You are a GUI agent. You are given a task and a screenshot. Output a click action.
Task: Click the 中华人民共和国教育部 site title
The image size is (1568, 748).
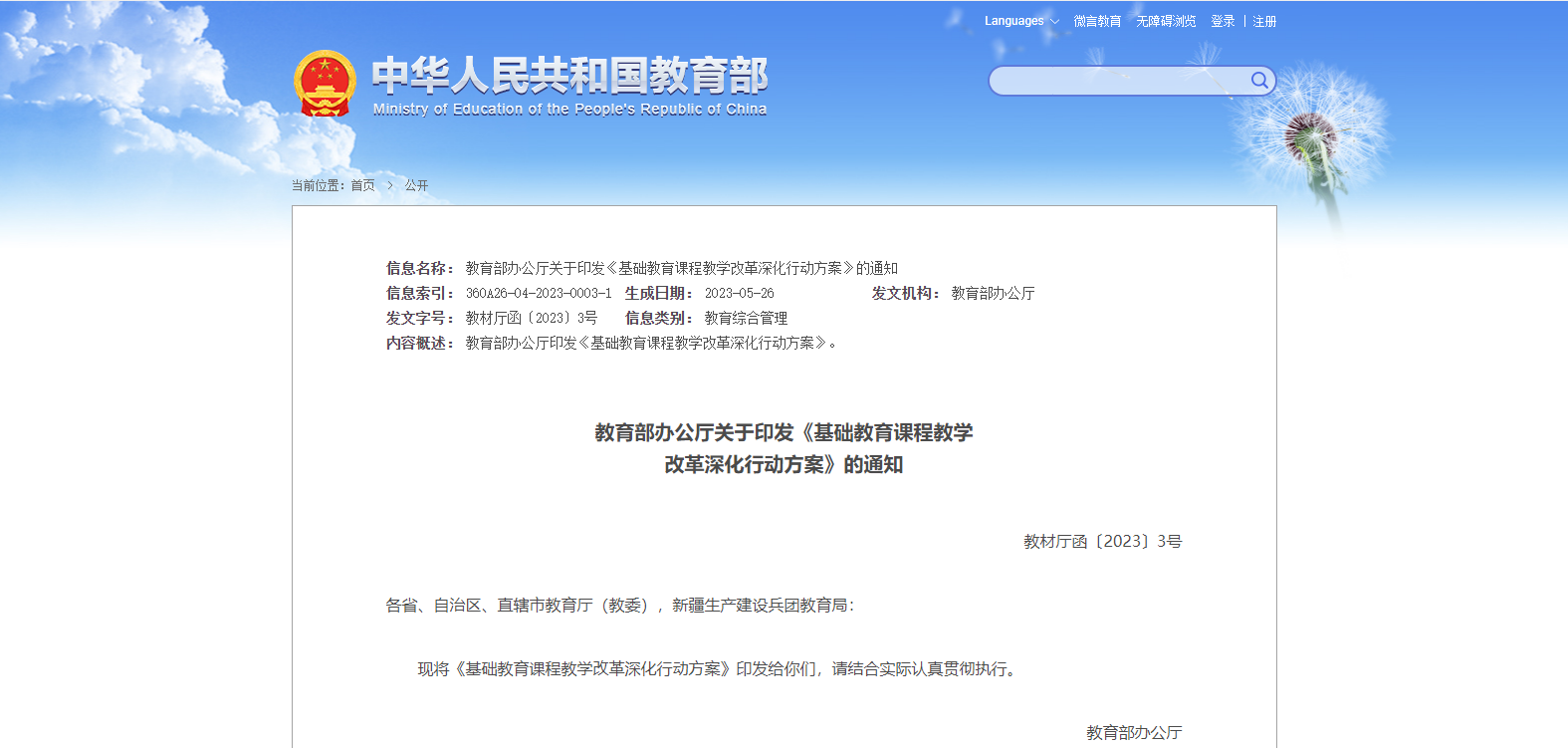tap(569, 76)
